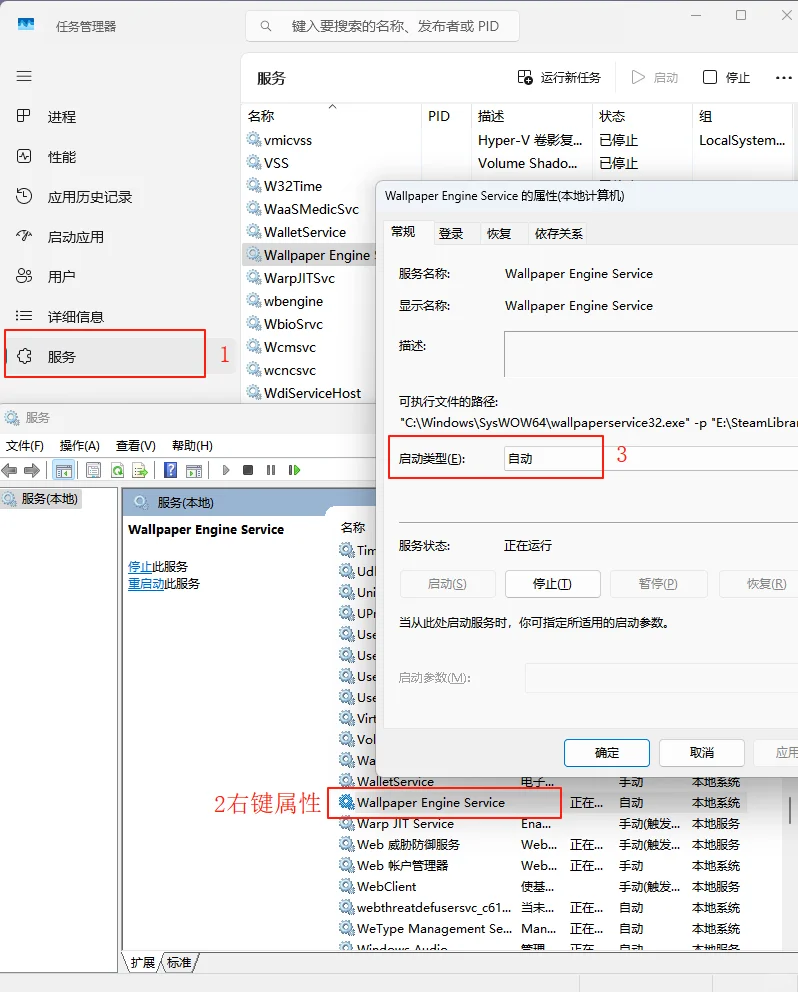Switch to 扩展 tab at bottom of Services
Image resolution: width=798 pixels, height=992 pixels.
142,962
